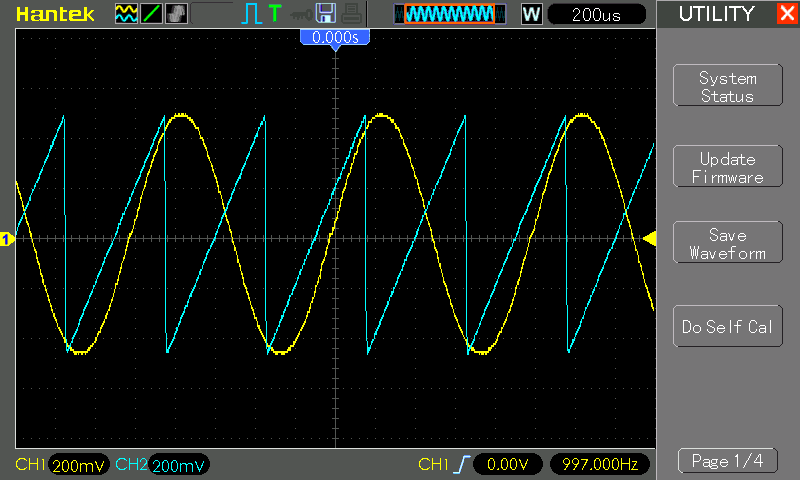The width and height of the screenshot is (800, 480).
Task: Click the W window mode icon
Action: tap(532, 14)
